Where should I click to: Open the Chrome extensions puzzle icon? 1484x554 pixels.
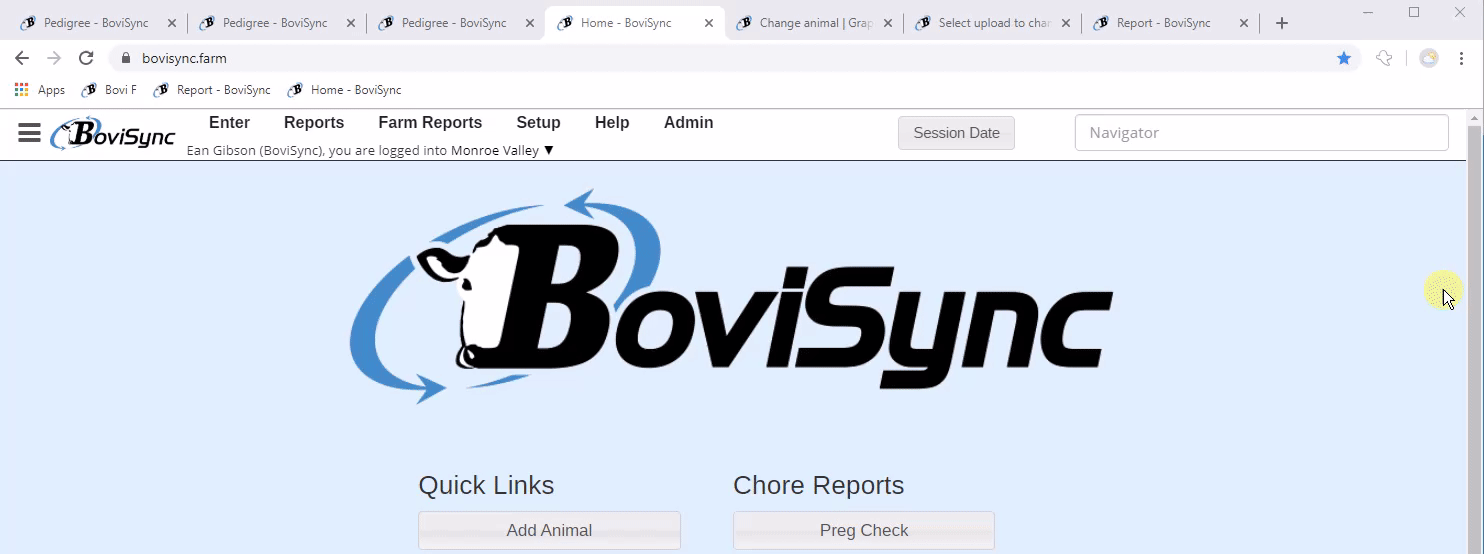click(x=1384, y=59)
